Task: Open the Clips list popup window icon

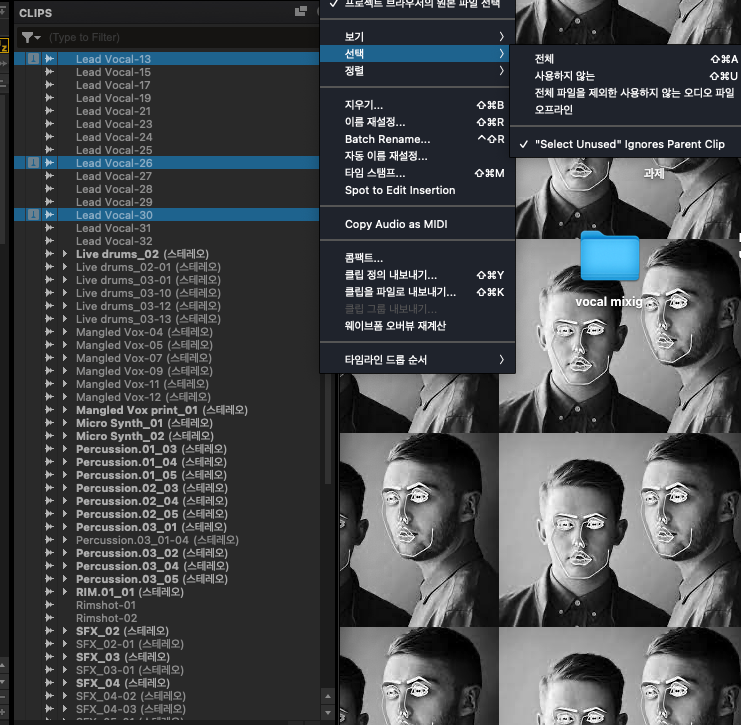Action: click(x=301, y=11)
